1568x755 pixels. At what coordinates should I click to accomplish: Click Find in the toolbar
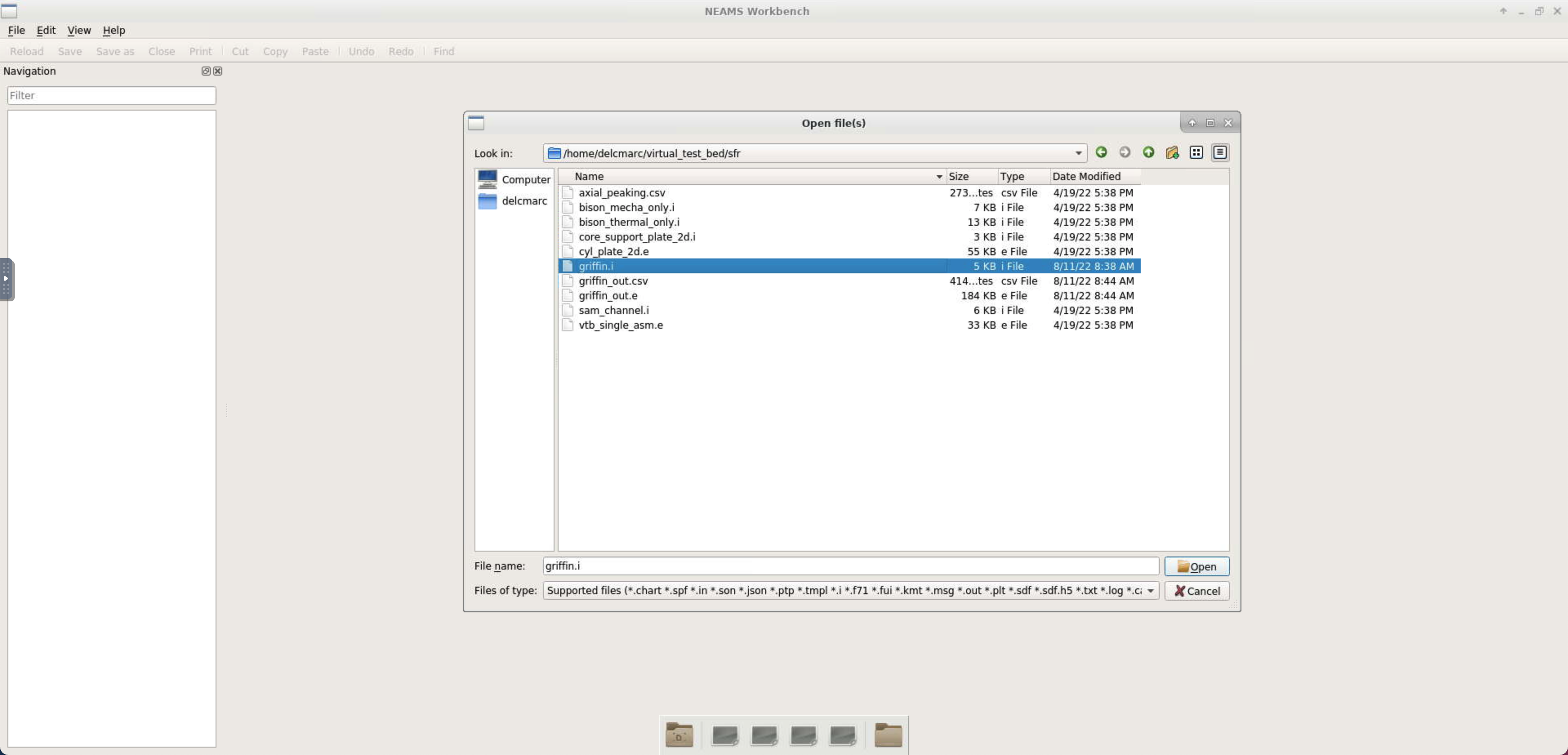pyautogui.click(x=444, y=51)
